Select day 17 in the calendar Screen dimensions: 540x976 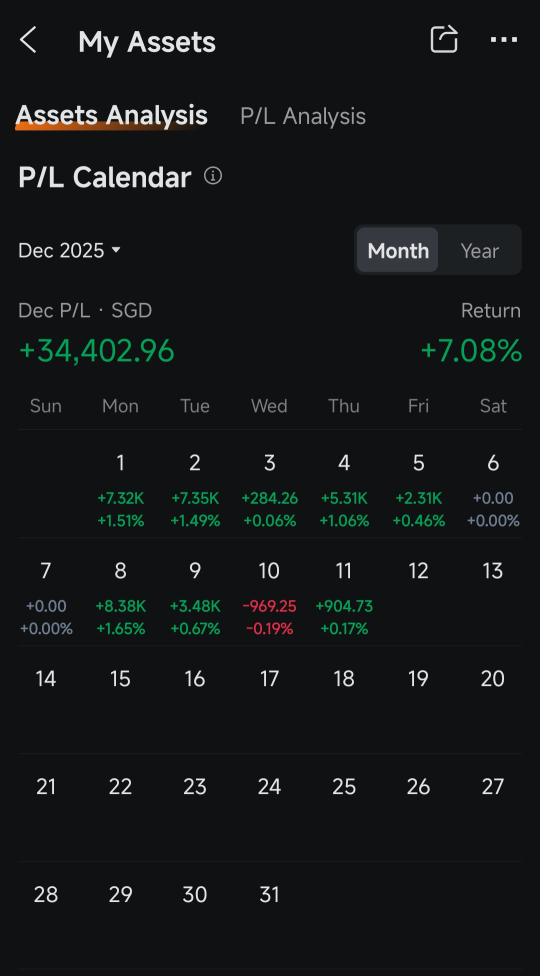click(x=269, y=678)
